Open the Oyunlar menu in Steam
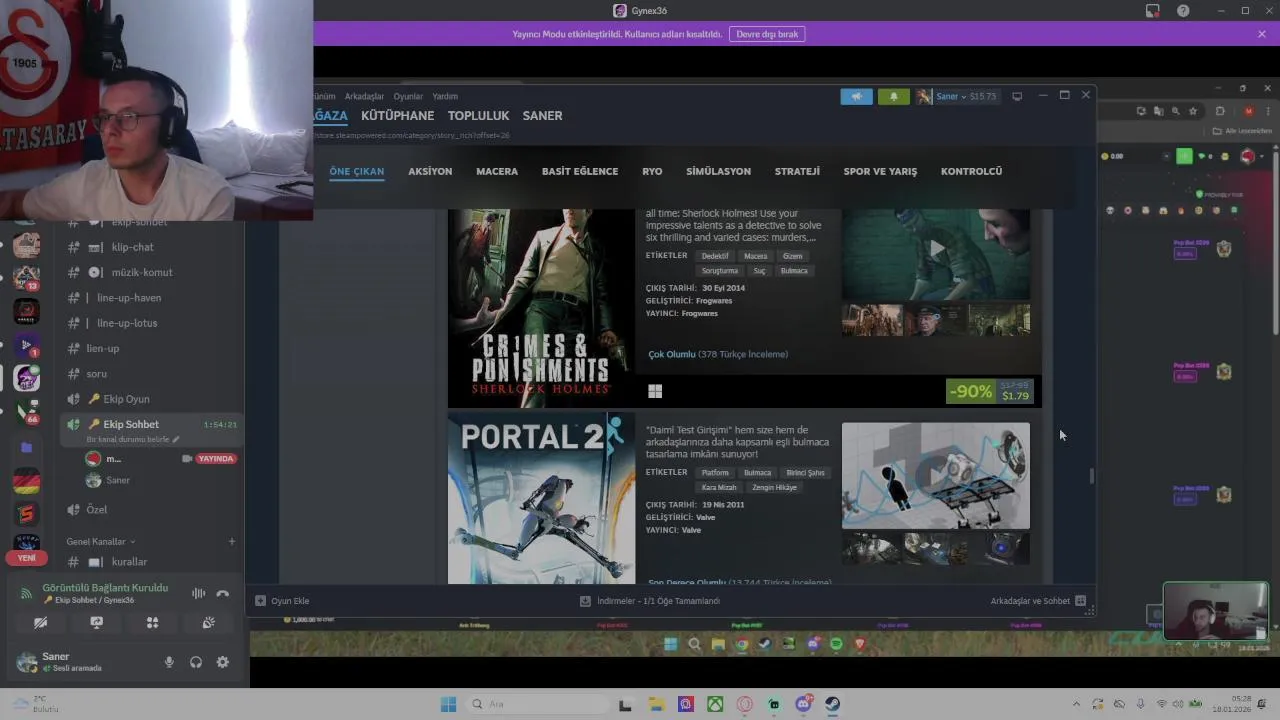Screen dimensions: 1280x720 pyautogui.click(x=408, y=96)
